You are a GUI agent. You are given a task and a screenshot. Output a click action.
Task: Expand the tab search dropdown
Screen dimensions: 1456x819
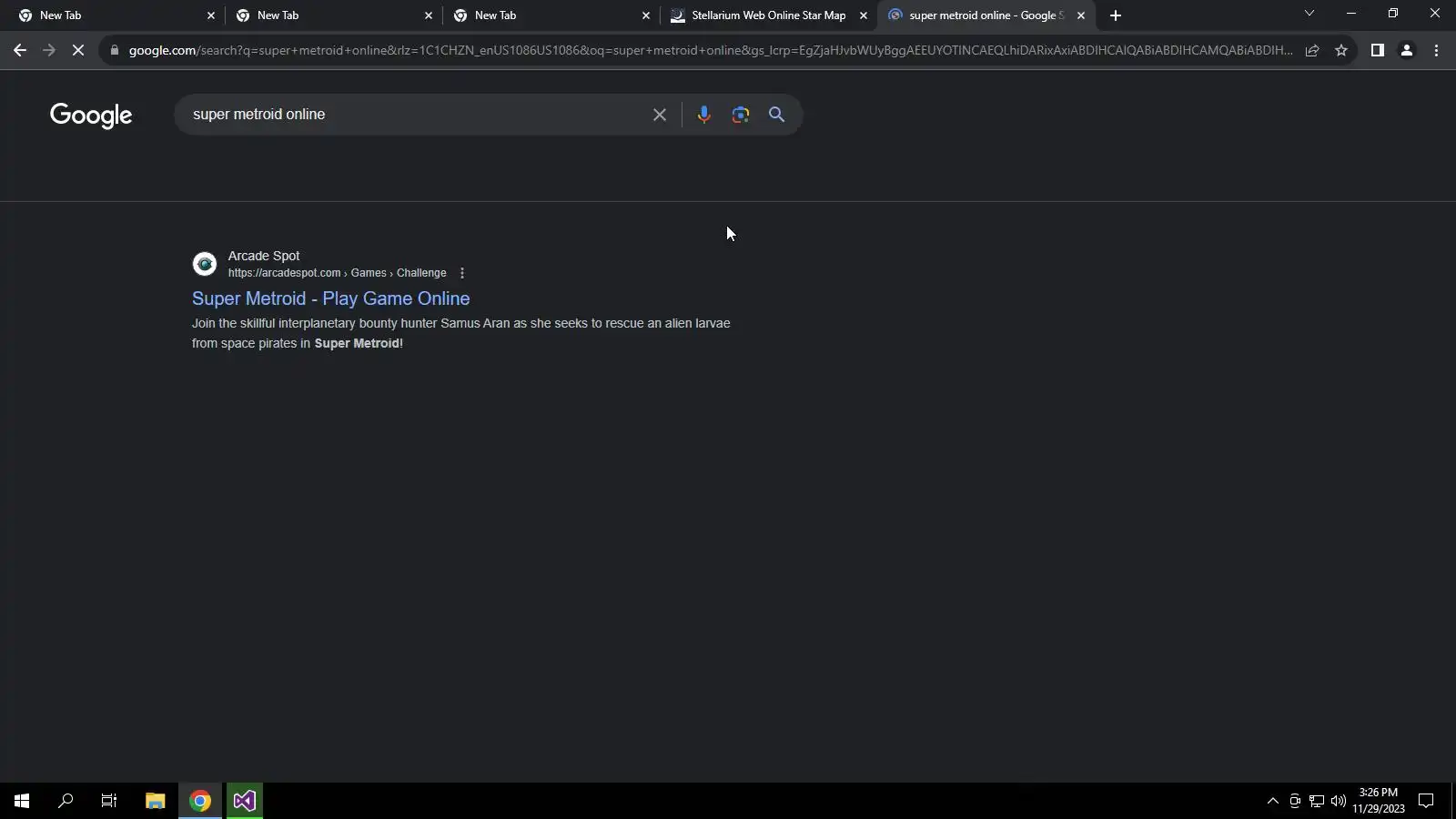click(1309, 14)
